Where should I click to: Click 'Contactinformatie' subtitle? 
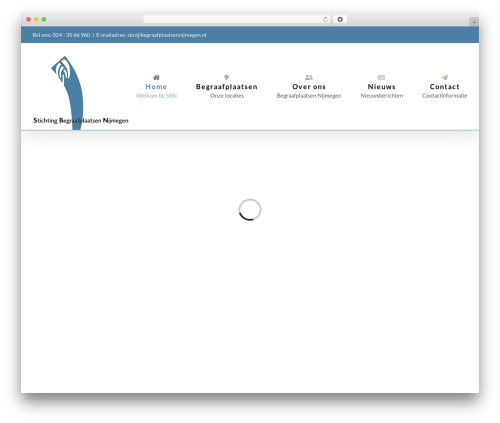click(444, 96)
